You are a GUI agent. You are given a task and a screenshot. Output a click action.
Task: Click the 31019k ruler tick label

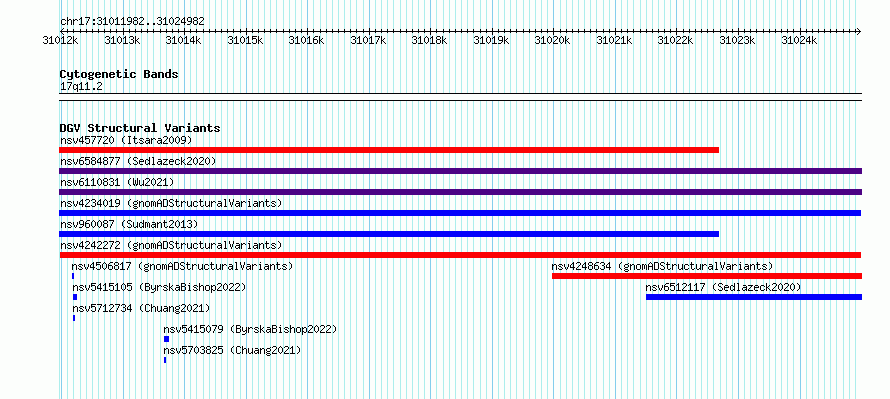tap(492, 40)
